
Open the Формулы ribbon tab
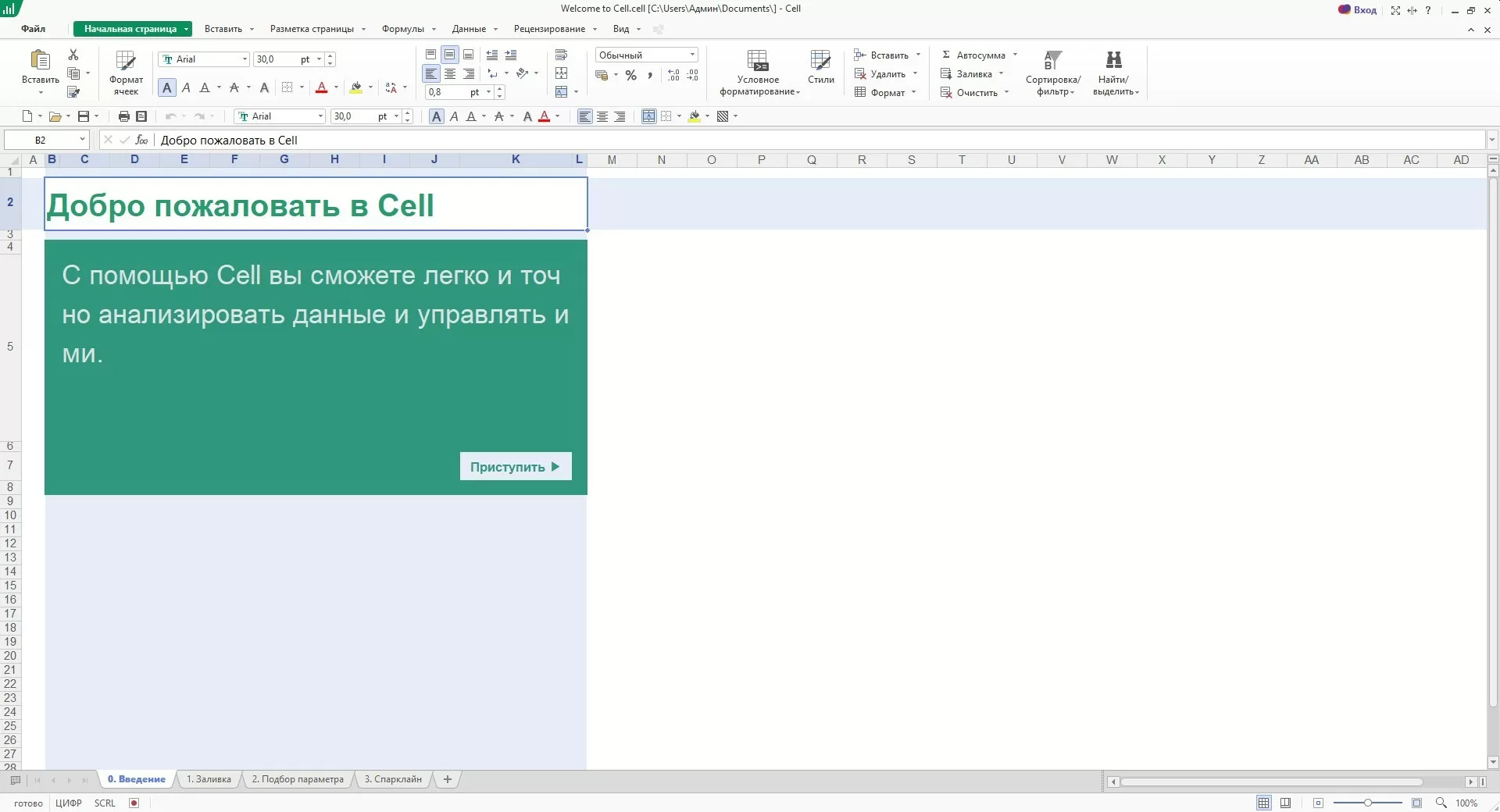pyautogui.click(x=403, y=29)
